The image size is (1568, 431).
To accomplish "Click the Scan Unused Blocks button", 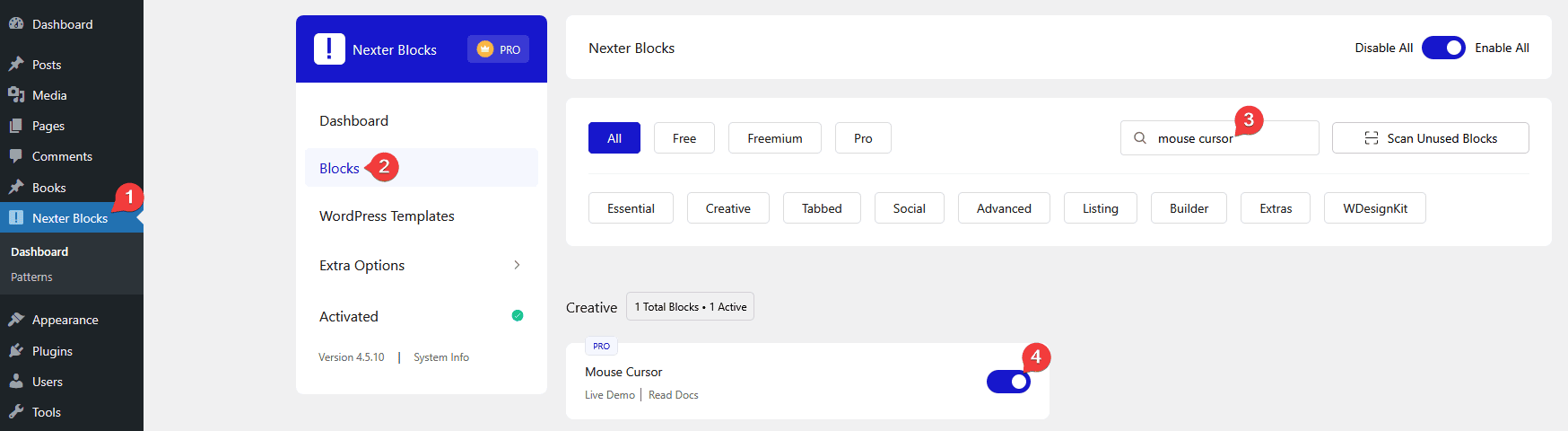I will pos(1430,138).
